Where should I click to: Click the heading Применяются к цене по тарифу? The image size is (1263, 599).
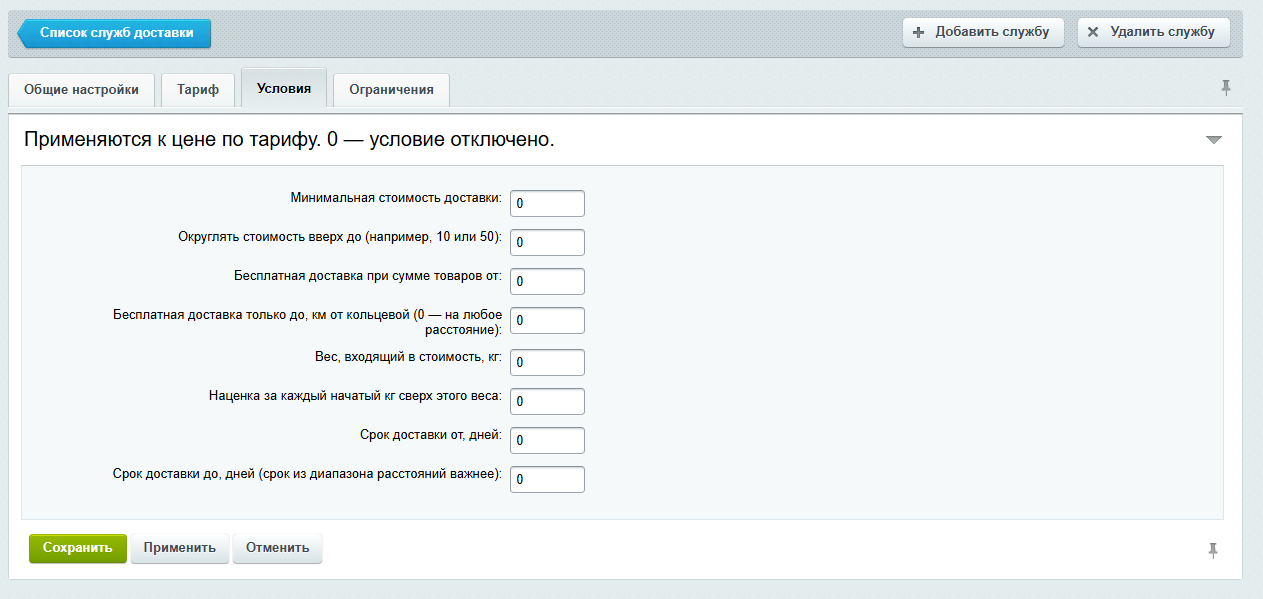coord(289,140)
